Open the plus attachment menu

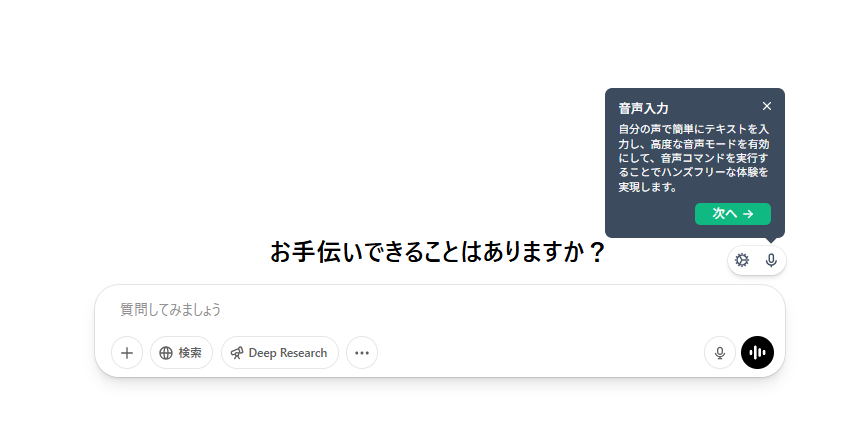[x=127, y=352]
